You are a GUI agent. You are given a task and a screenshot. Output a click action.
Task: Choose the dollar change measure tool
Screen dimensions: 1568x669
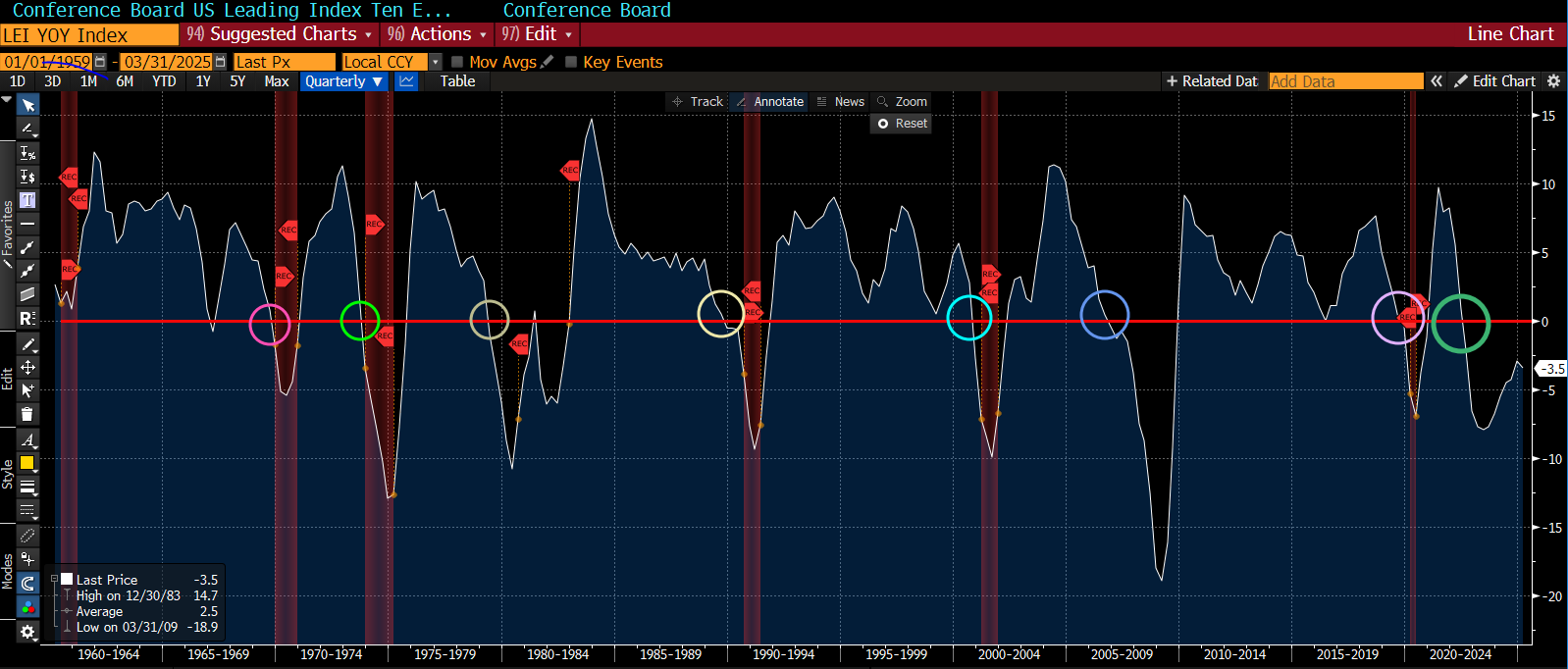[x=27, y=177]
